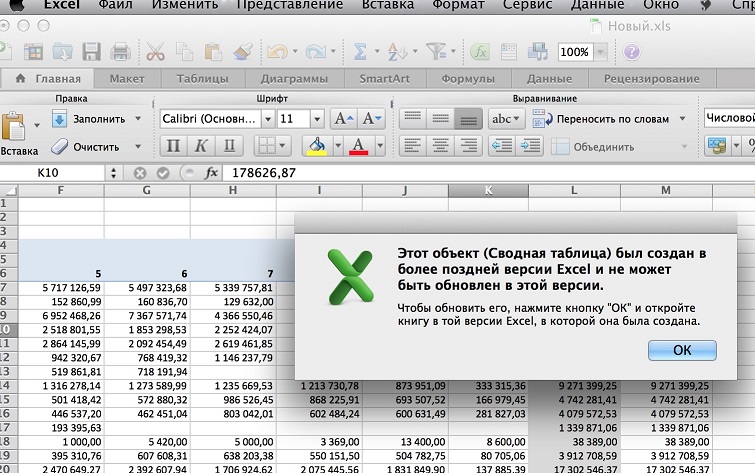Click the confirm entry checkmark icon
Viewport: 755px width, 473px height.
click(163, 173)
